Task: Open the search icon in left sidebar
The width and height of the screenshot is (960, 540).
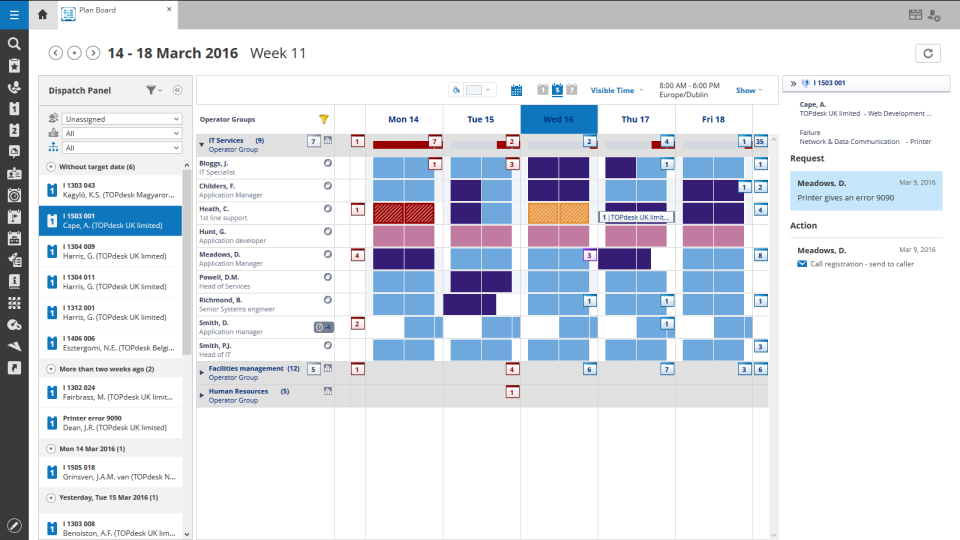Action: (14, 44)
